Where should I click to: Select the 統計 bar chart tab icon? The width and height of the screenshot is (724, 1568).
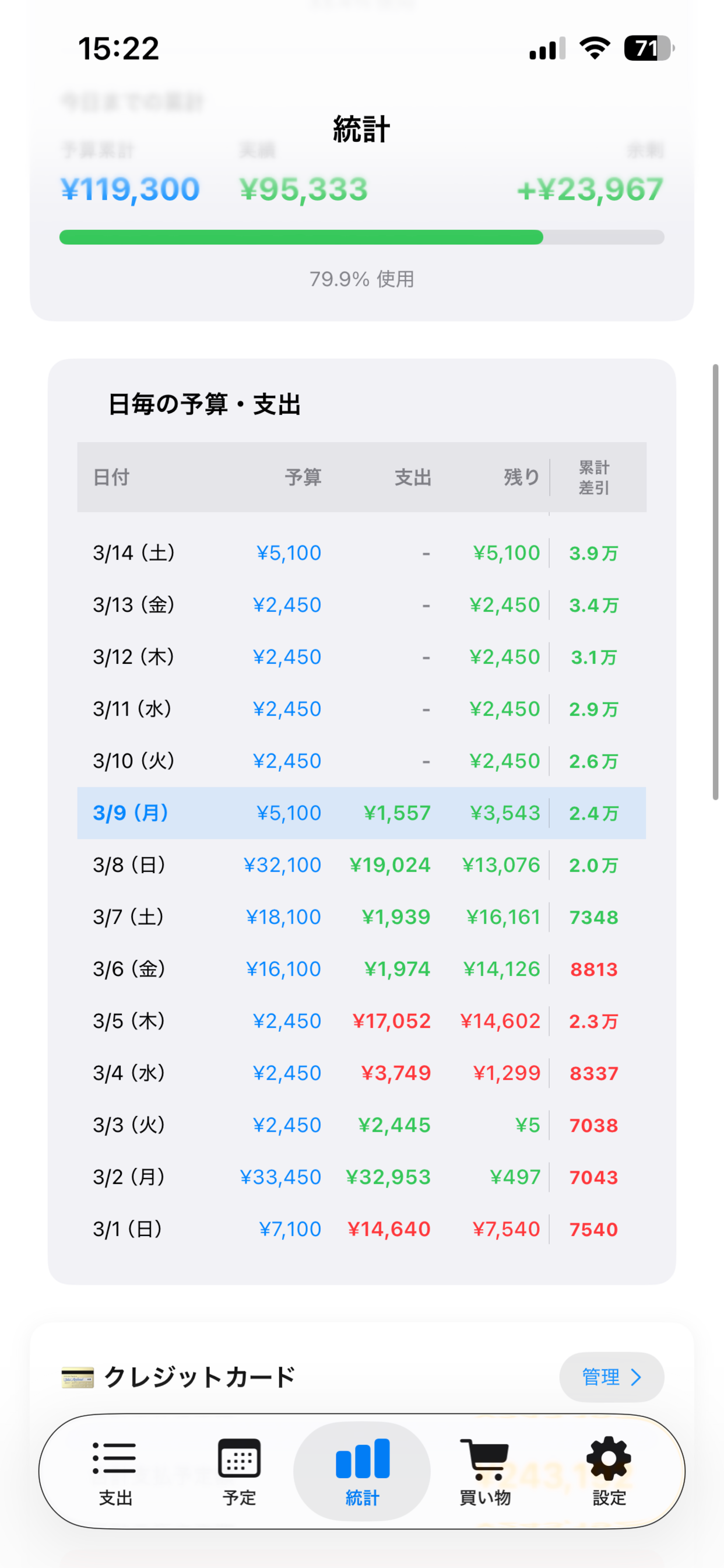coord(363,1458)
